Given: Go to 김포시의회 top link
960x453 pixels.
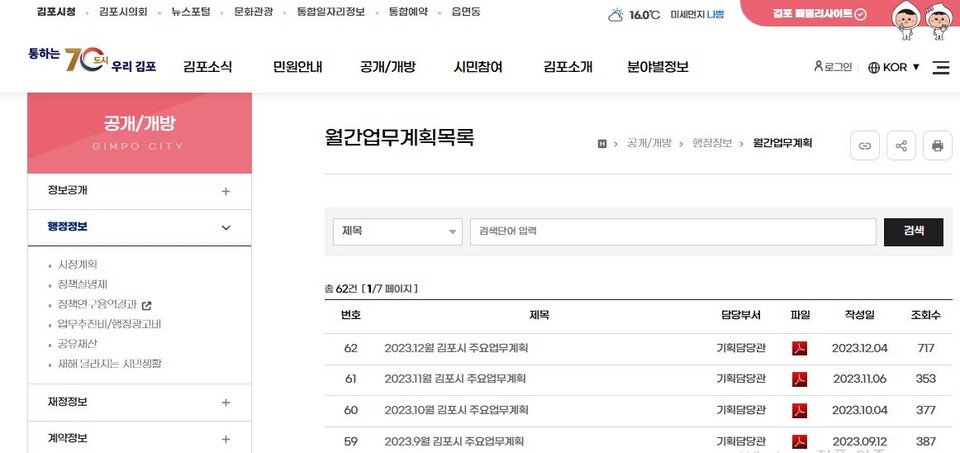Looking at the screenshot, I should pyautogui.click(x=123, y=12).
